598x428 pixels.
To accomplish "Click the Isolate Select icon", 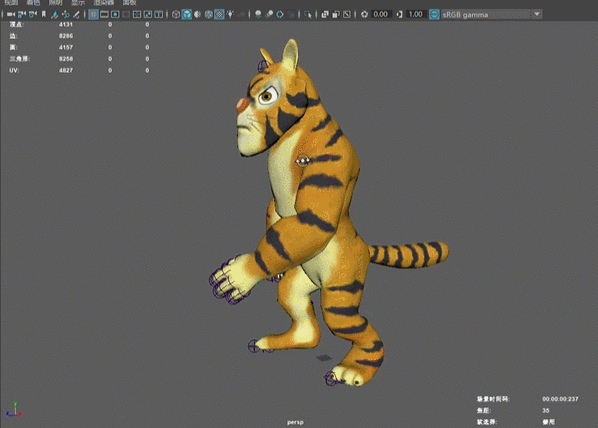I will (x=308, y=14).
